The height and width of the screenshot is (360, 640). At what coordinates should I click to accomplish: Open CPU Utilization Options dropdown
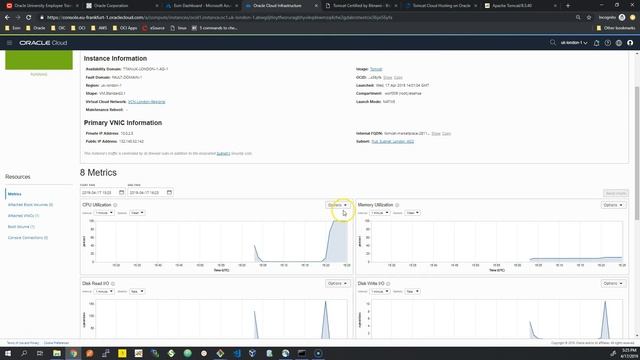337,205
